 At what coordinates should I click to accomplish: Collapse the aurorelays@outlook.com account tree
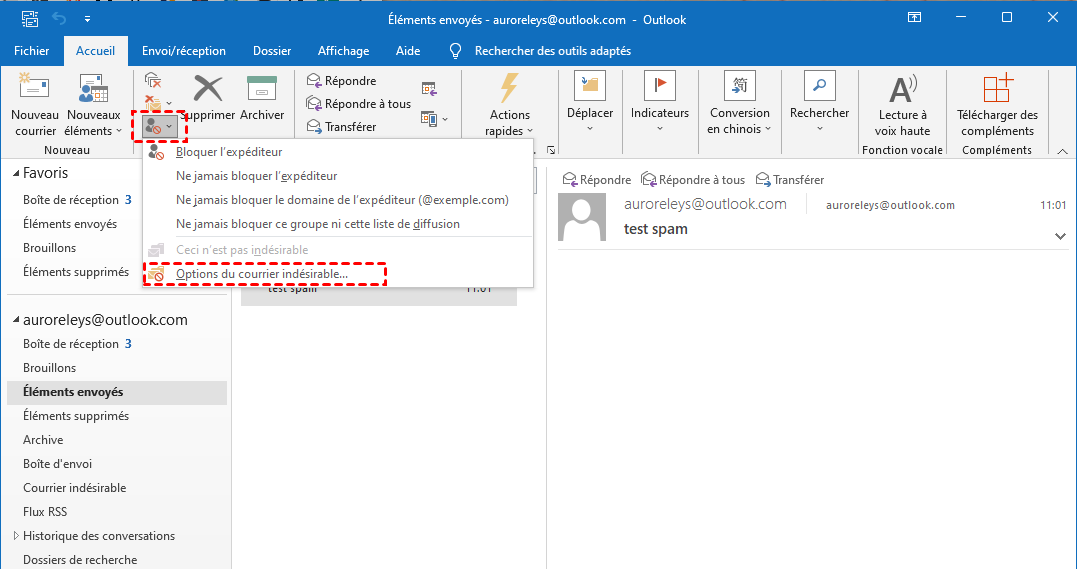pos(16,320)
